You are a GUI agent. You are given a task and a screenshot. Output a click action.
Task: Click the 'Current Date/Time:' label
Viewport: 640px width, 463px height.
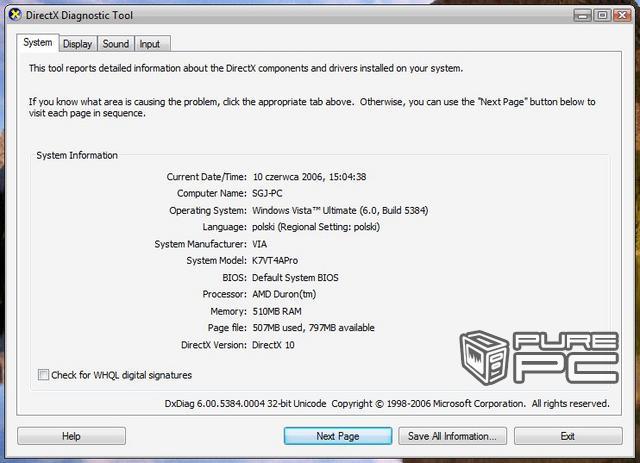pyautogui.click(x=207, y=177)
